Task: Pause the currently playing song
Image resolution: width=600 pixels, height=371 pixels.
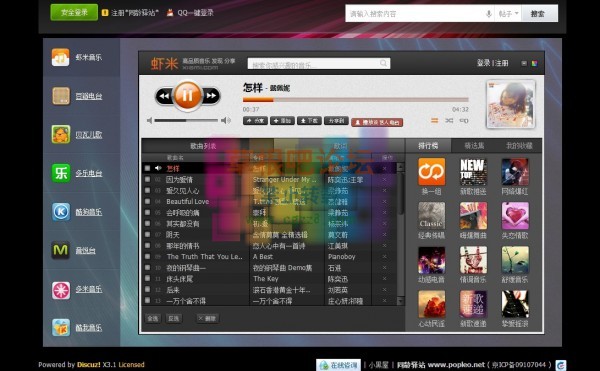Action: [x=187, y=95]
